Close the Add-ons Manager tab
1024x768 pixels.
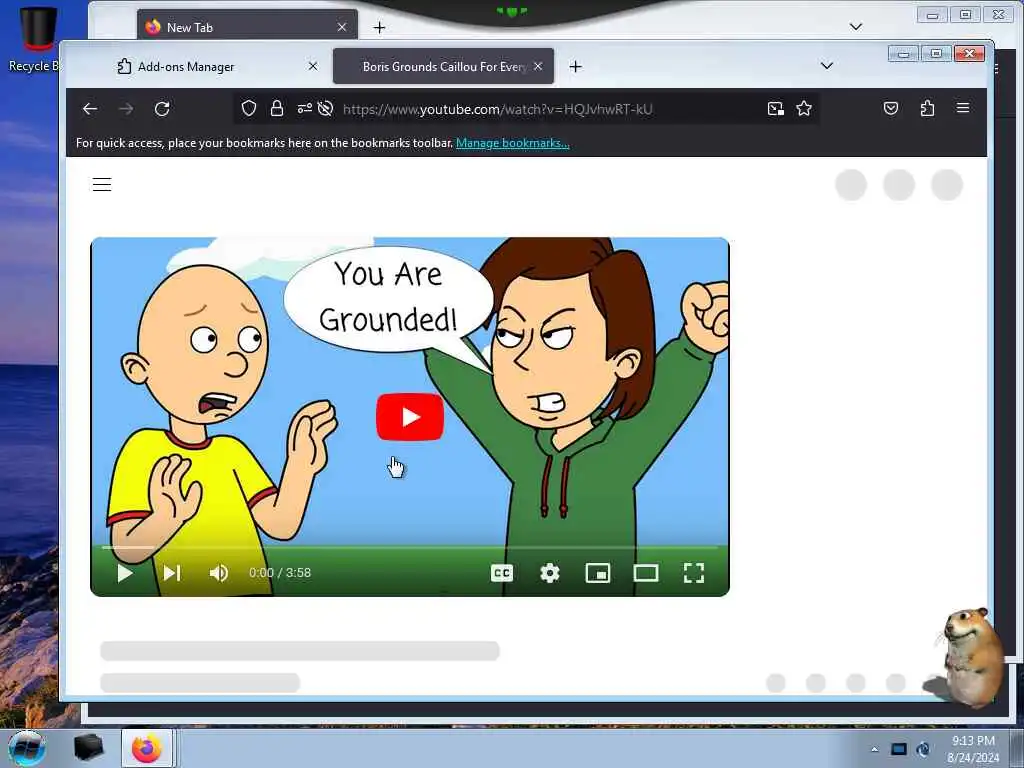(313, 66)
